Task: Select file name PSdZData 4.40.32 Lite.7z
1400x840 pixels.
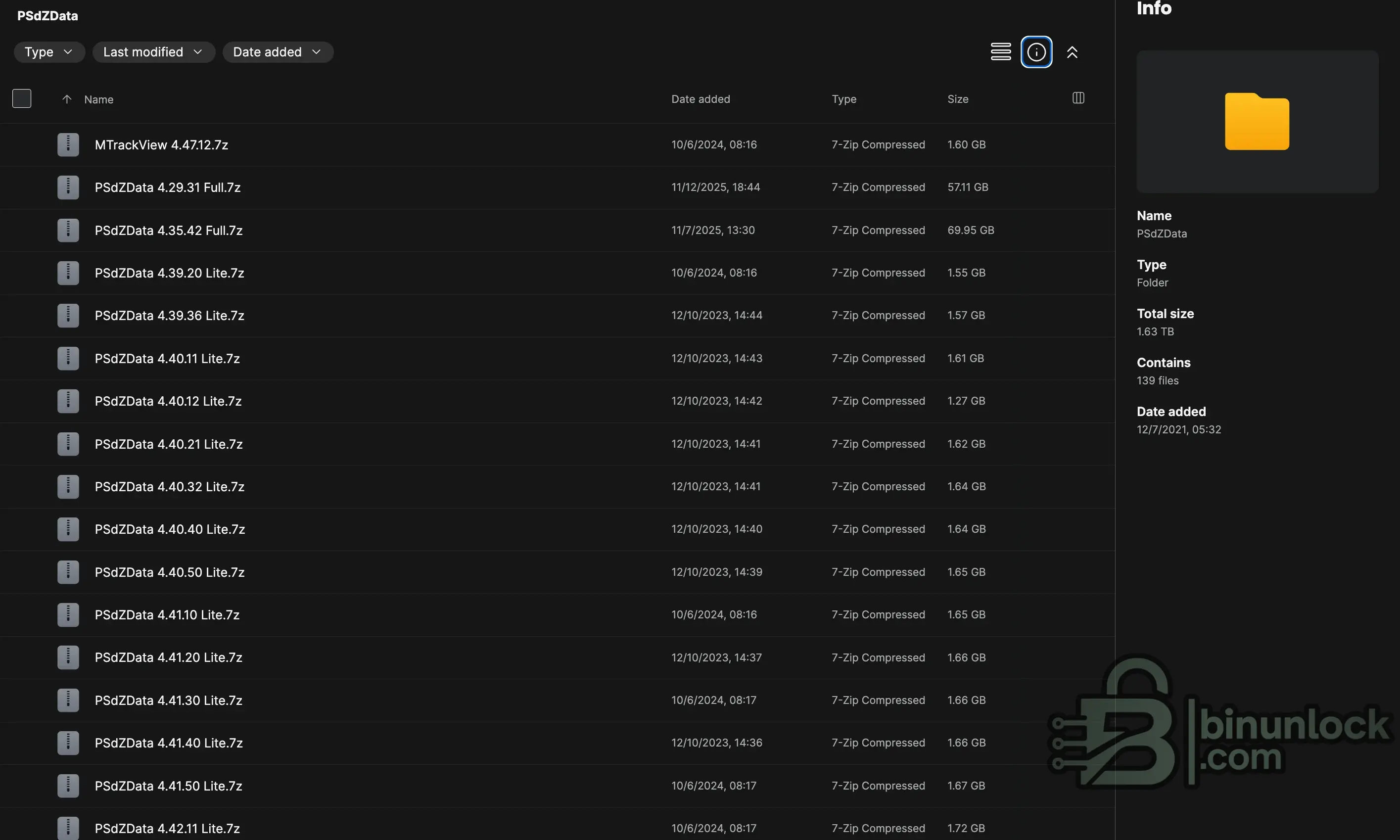Action: pos(169,486)
